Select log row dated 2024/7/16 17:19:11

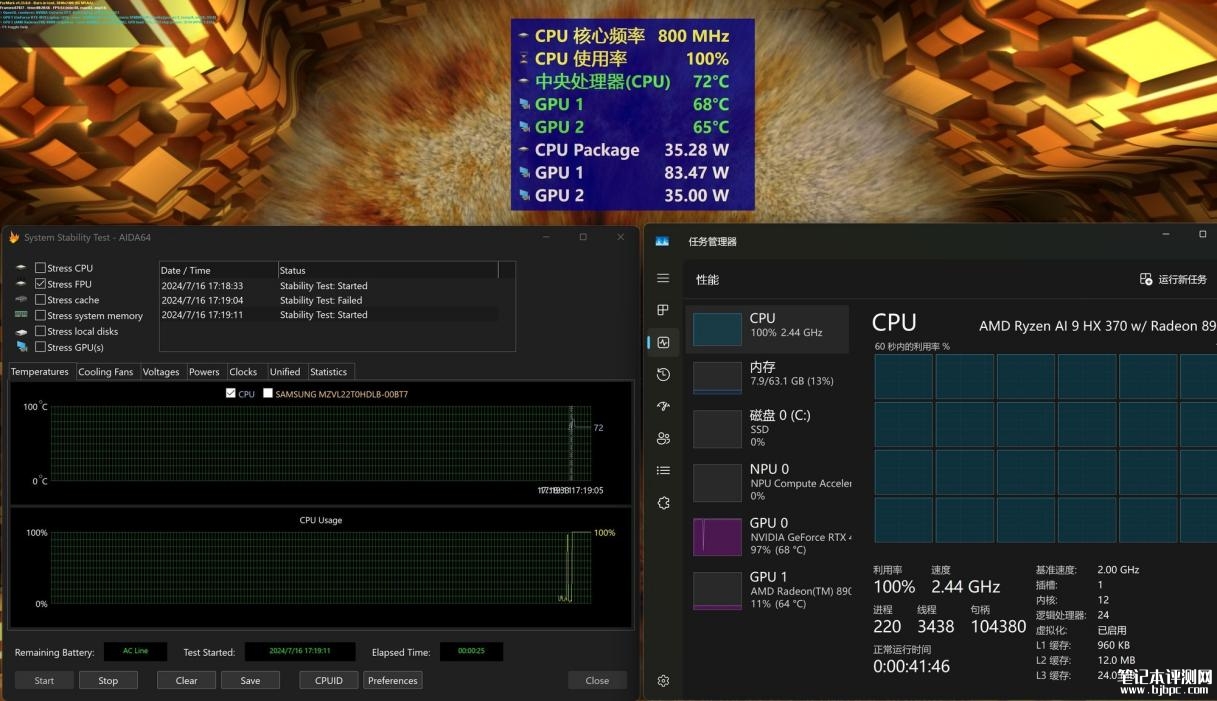pyautogui.click(x=329, y=315)
